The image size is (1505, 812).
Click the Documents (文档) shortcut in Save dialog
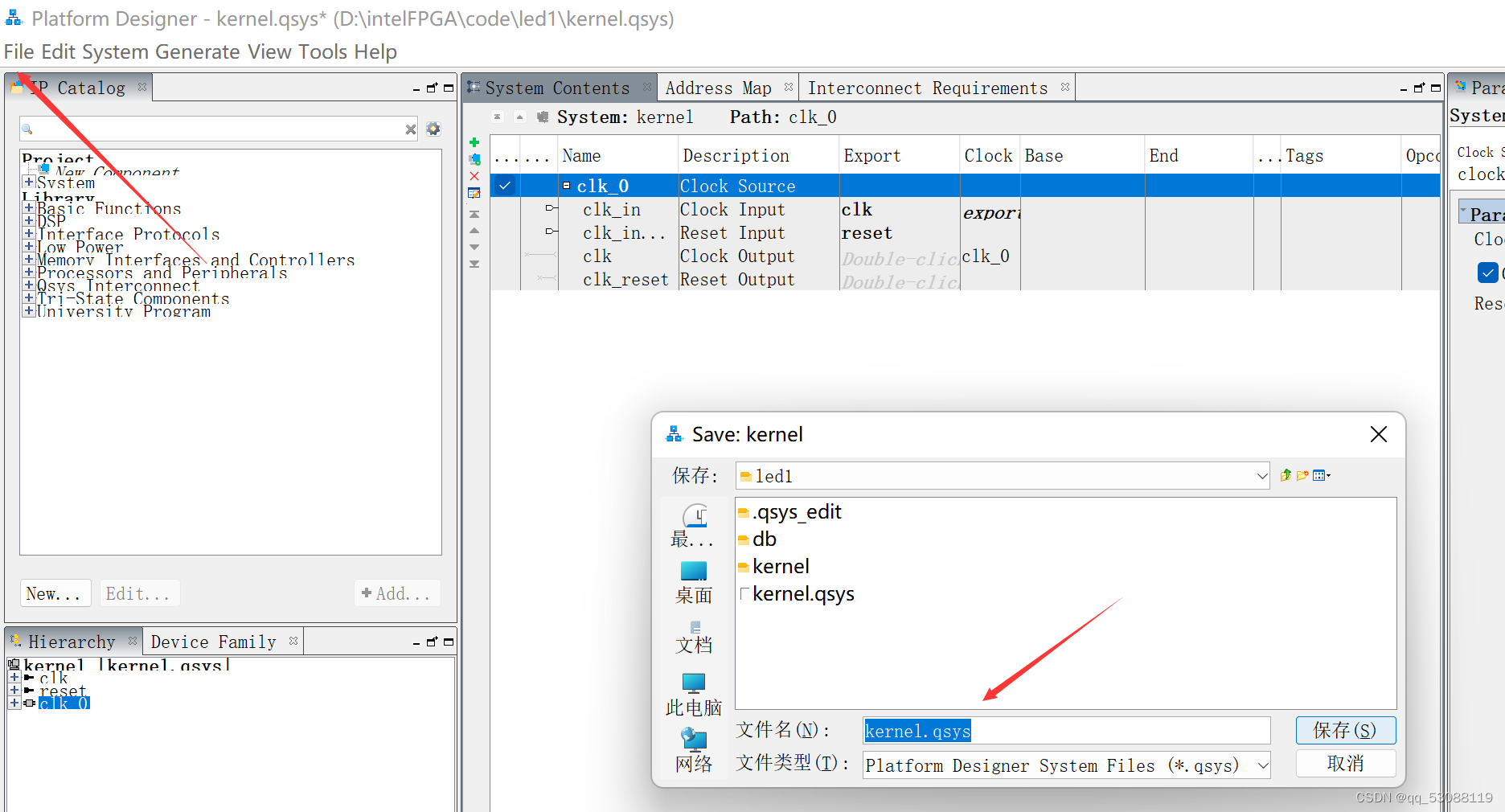click(694, 638)
